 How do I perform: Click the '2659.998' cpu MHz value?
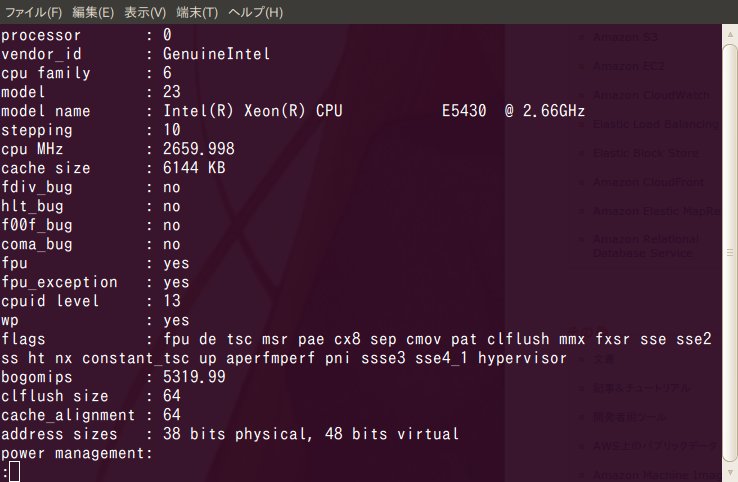(x=199, y=149)
